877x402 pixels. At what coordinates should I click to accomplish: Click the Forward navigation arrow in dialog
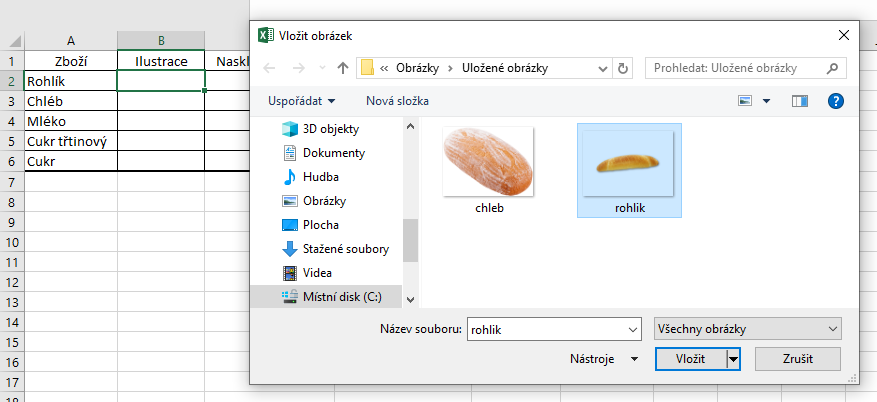(x=299, y=69)
